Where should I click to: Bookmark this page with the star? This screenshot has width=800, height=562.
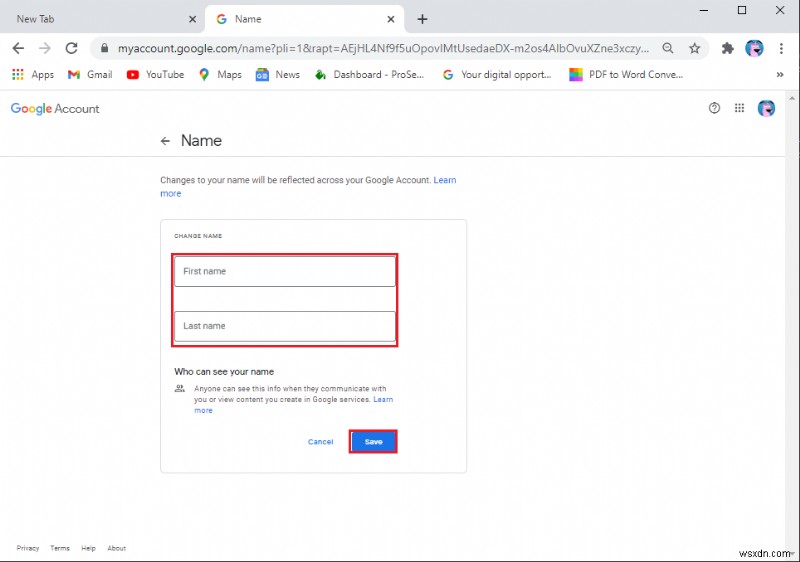(x=694, y=48)
